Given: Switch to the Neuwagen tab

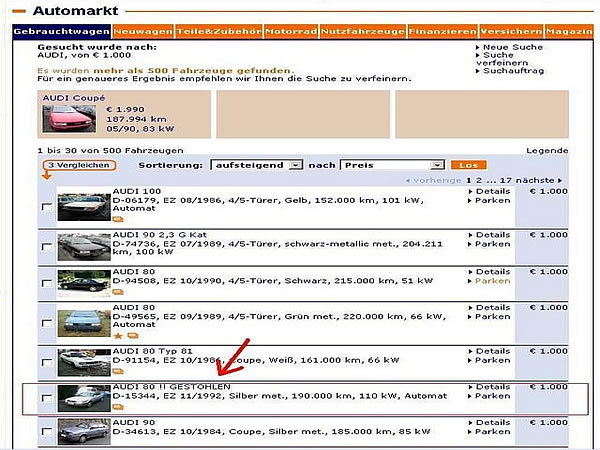Looking at the screenshot, I should point(143,32).
